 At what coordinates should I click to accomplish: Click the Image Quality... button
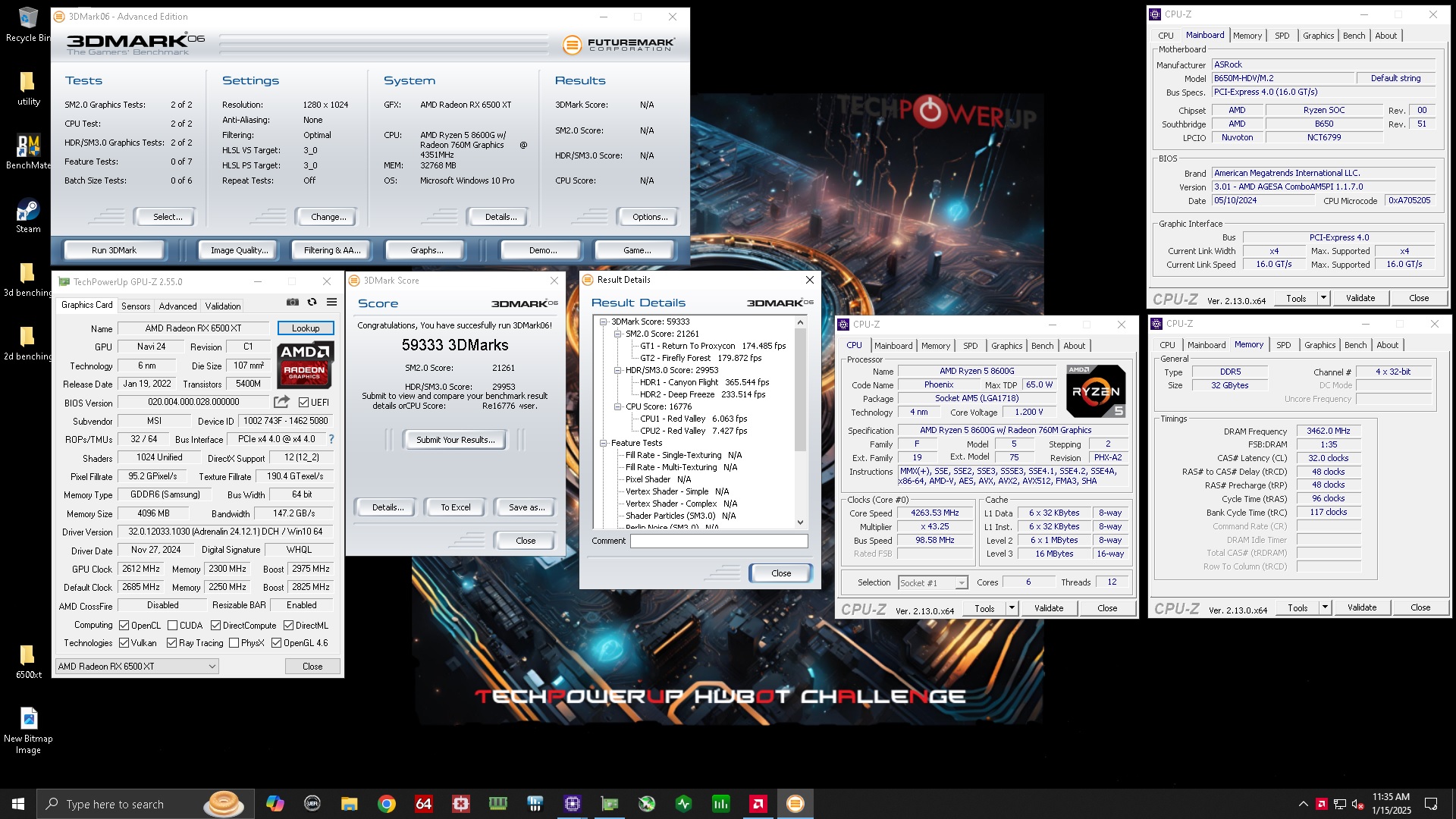coord(239,250)
